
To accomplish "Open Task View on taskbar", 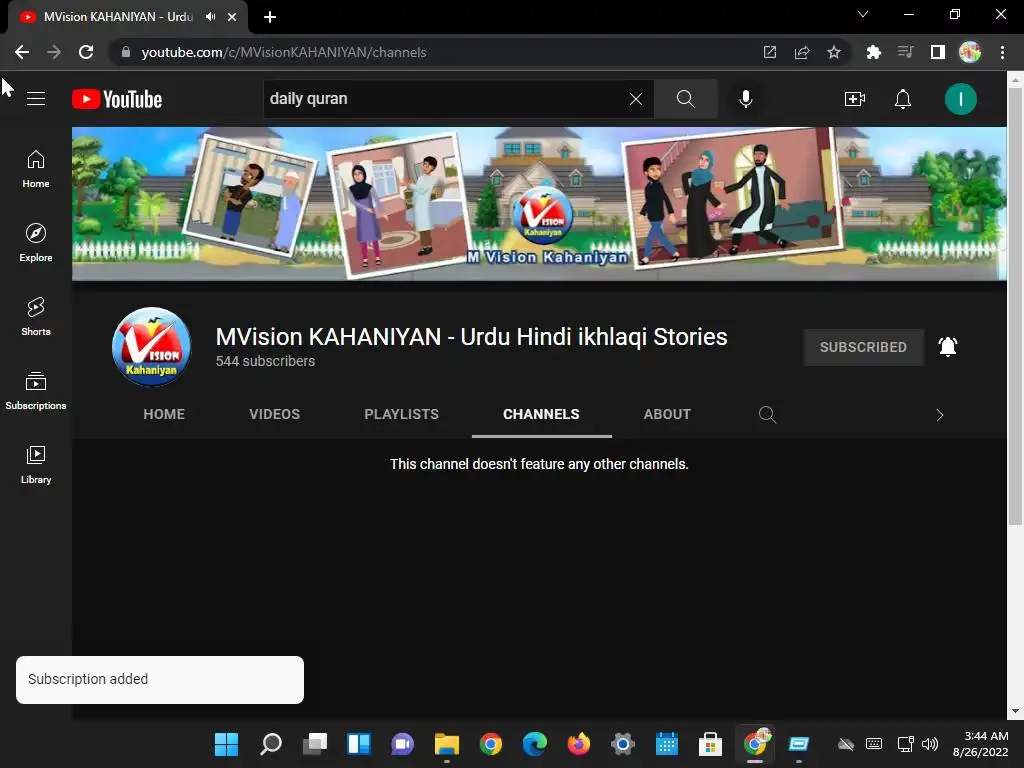I will (x=315, y=744).
